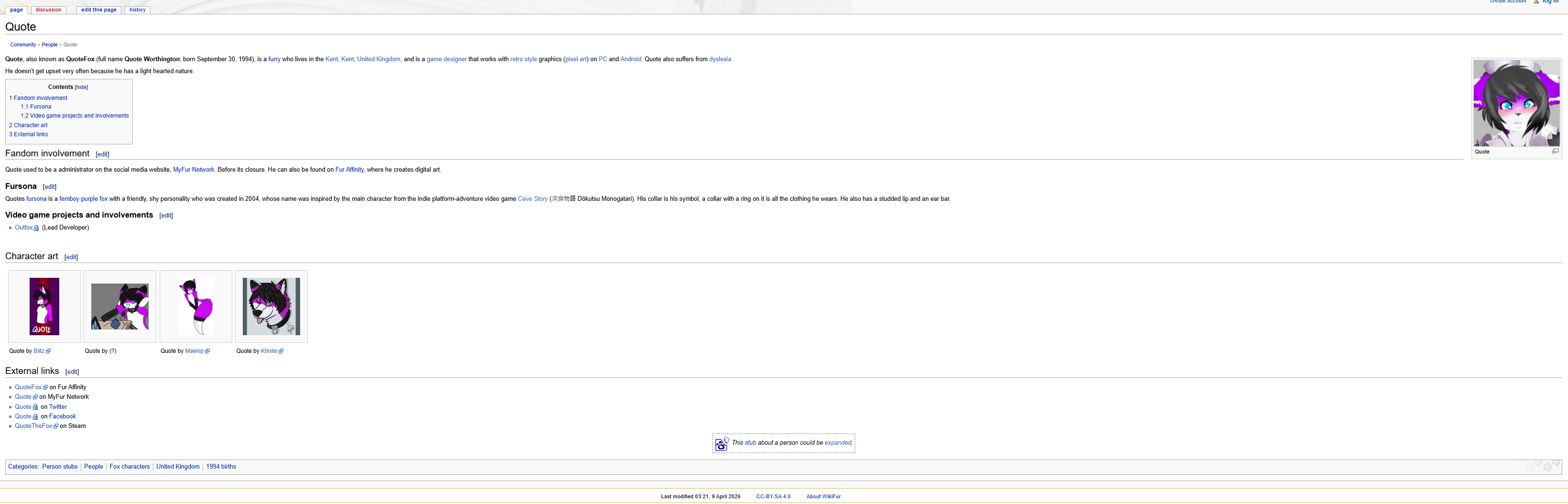Open the femboy link
The width and height of the screenshot is (1568, 504).
69,199
